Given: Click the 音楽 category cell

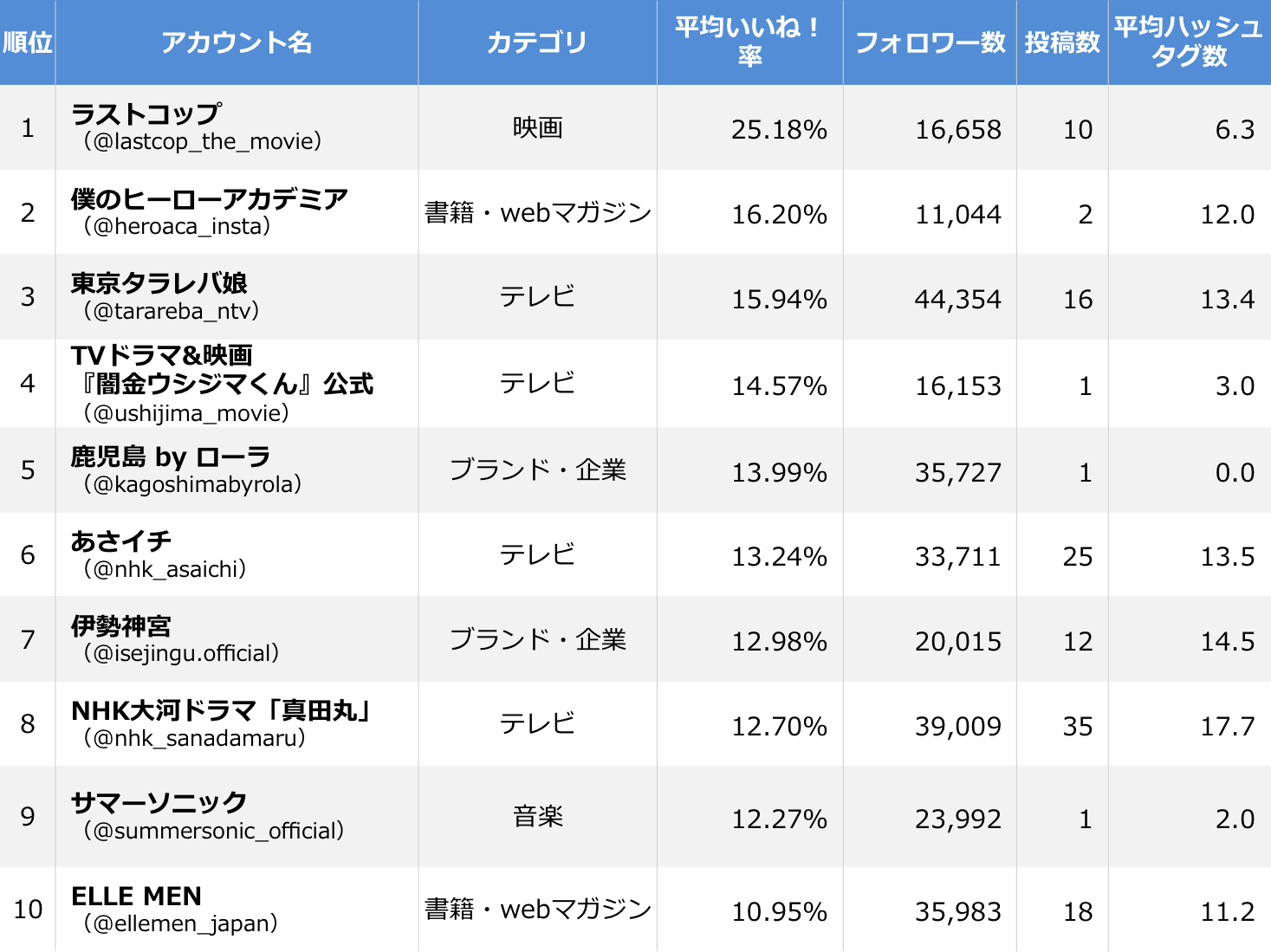Looking at the screenshot, I should pyautogui.click(x=537, y=817).
